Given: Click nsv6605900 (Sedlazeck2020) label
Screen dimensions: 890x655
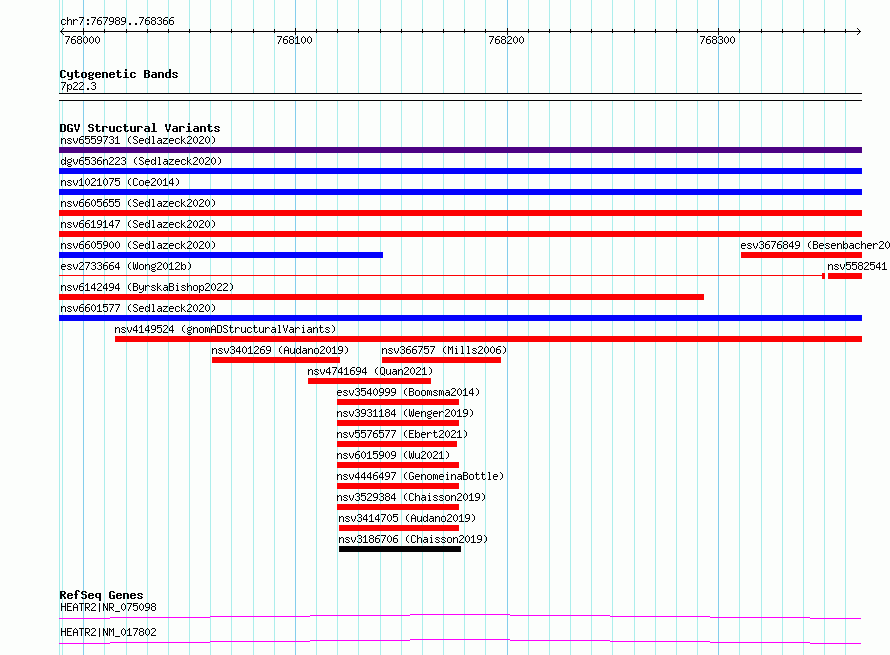Looking at the screenshot, I should click(x=138, y=245).
